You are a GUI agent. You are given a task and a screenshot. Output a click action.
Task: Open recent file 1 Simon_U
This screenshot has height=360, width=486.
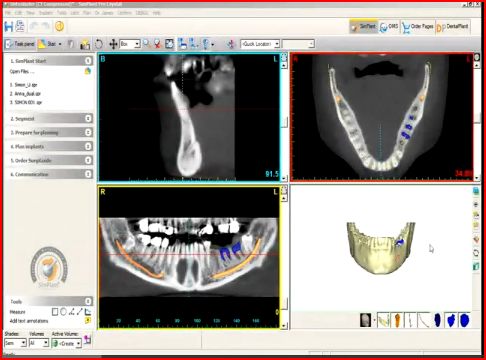click(x=23, y=85)
